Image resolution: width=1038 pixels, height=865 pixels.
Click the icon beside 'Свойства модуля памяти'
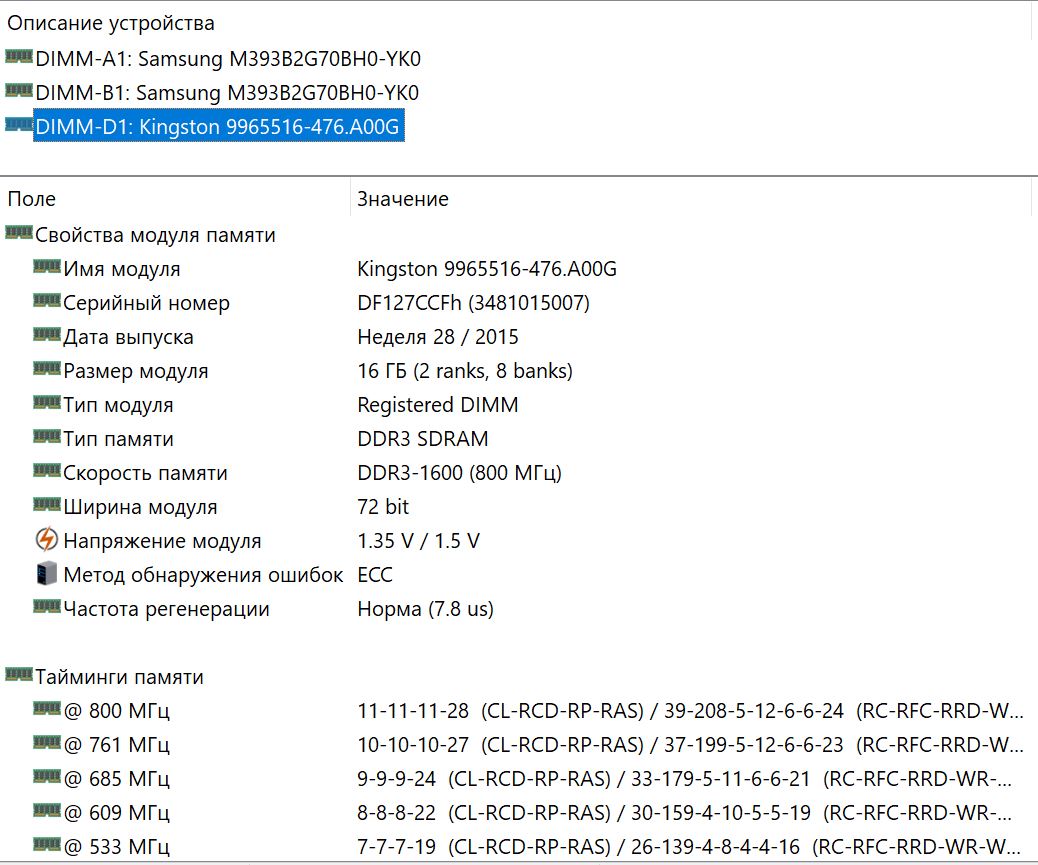pyautogui.click(x=19, y=233)
